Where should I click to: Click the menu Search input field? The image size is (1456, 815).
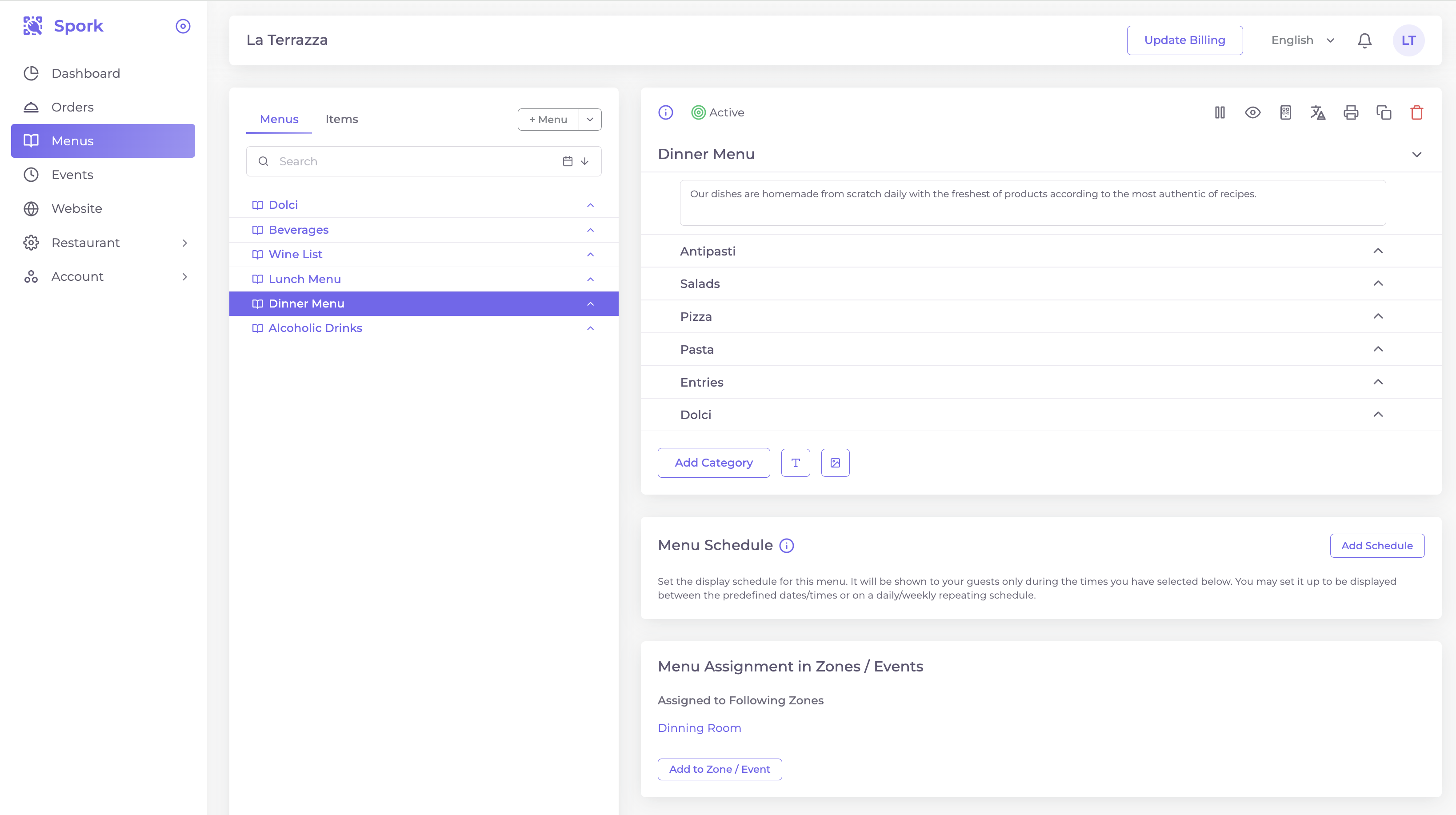(412, 162)
